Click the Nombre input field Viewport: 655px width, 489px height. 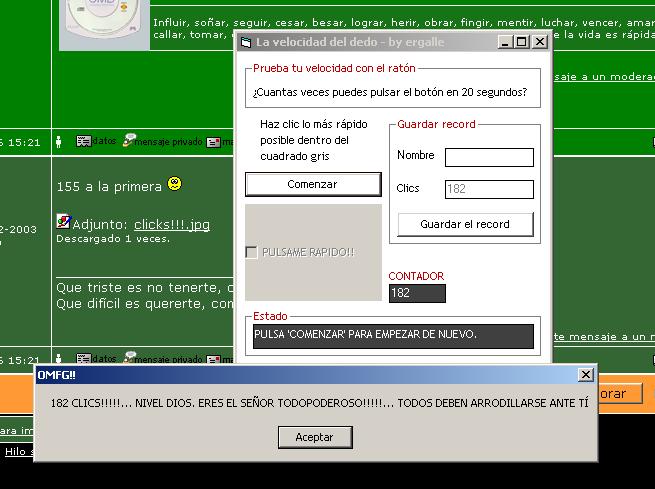(489, 157)
